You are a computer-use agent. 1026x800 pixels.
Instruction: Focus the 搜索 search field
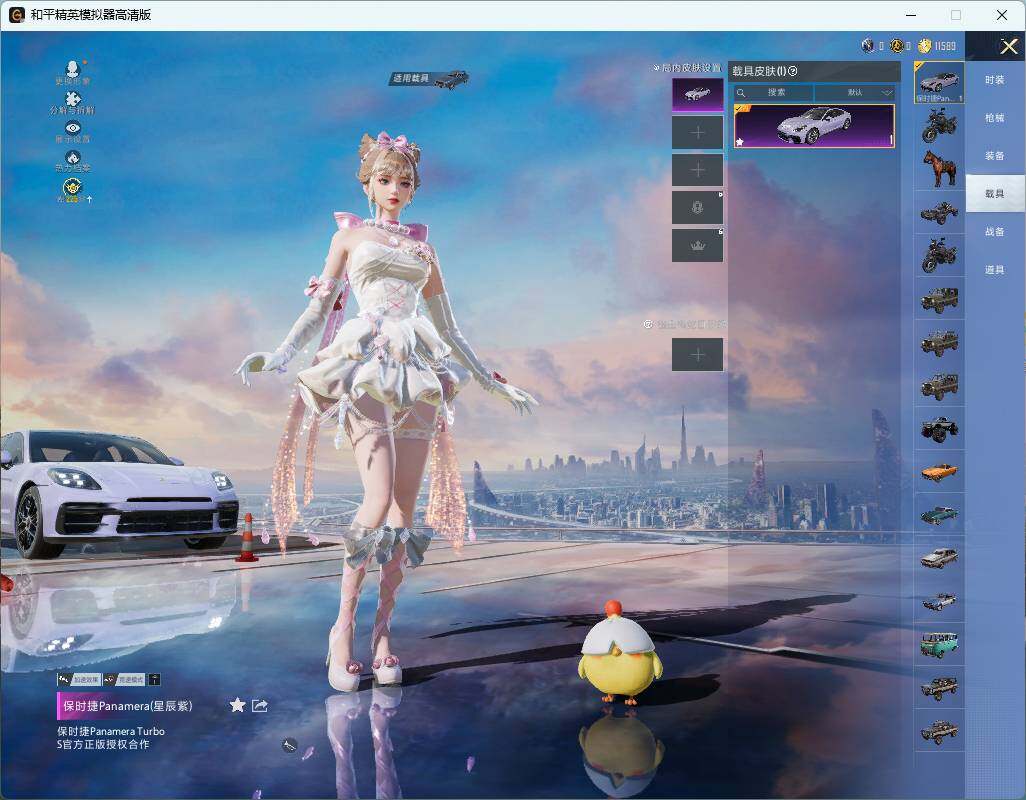click(773, 92)
